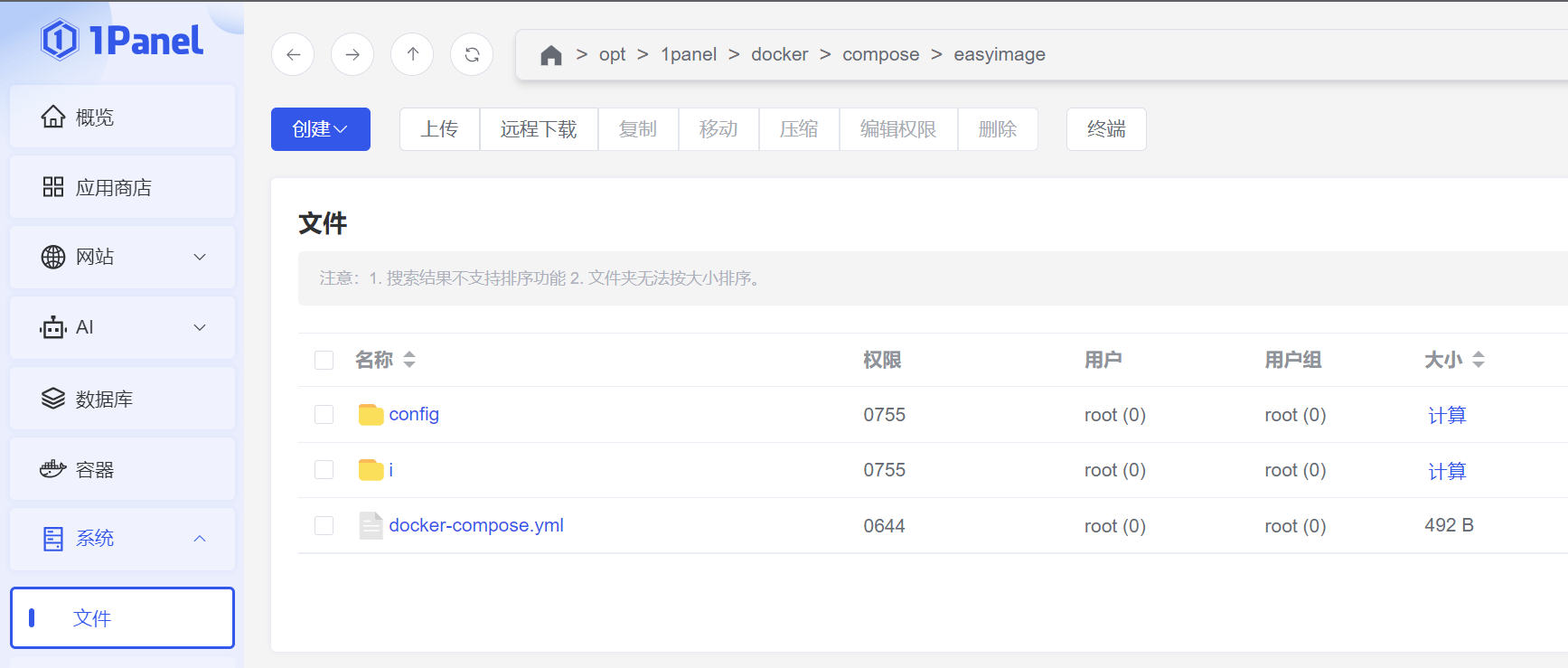The image size is (1568, 668).
Task: Sort files by name column arrows
Action: tap(409, 360)
